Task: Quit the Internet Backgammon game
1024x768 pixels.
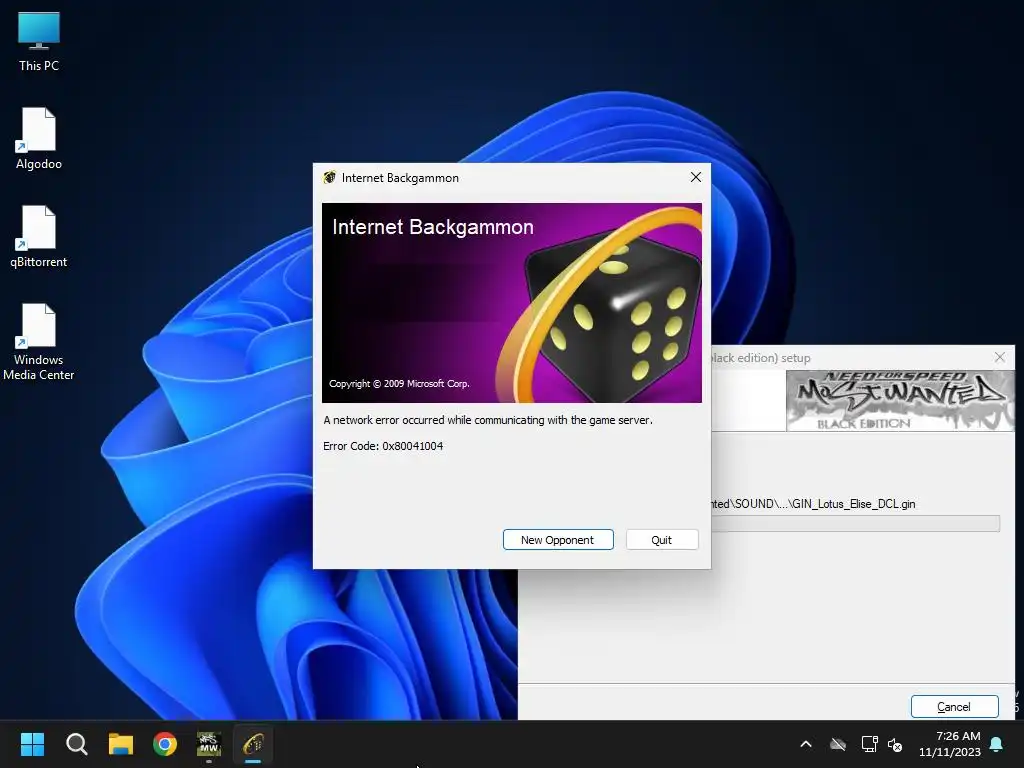Action: (662, 539)
